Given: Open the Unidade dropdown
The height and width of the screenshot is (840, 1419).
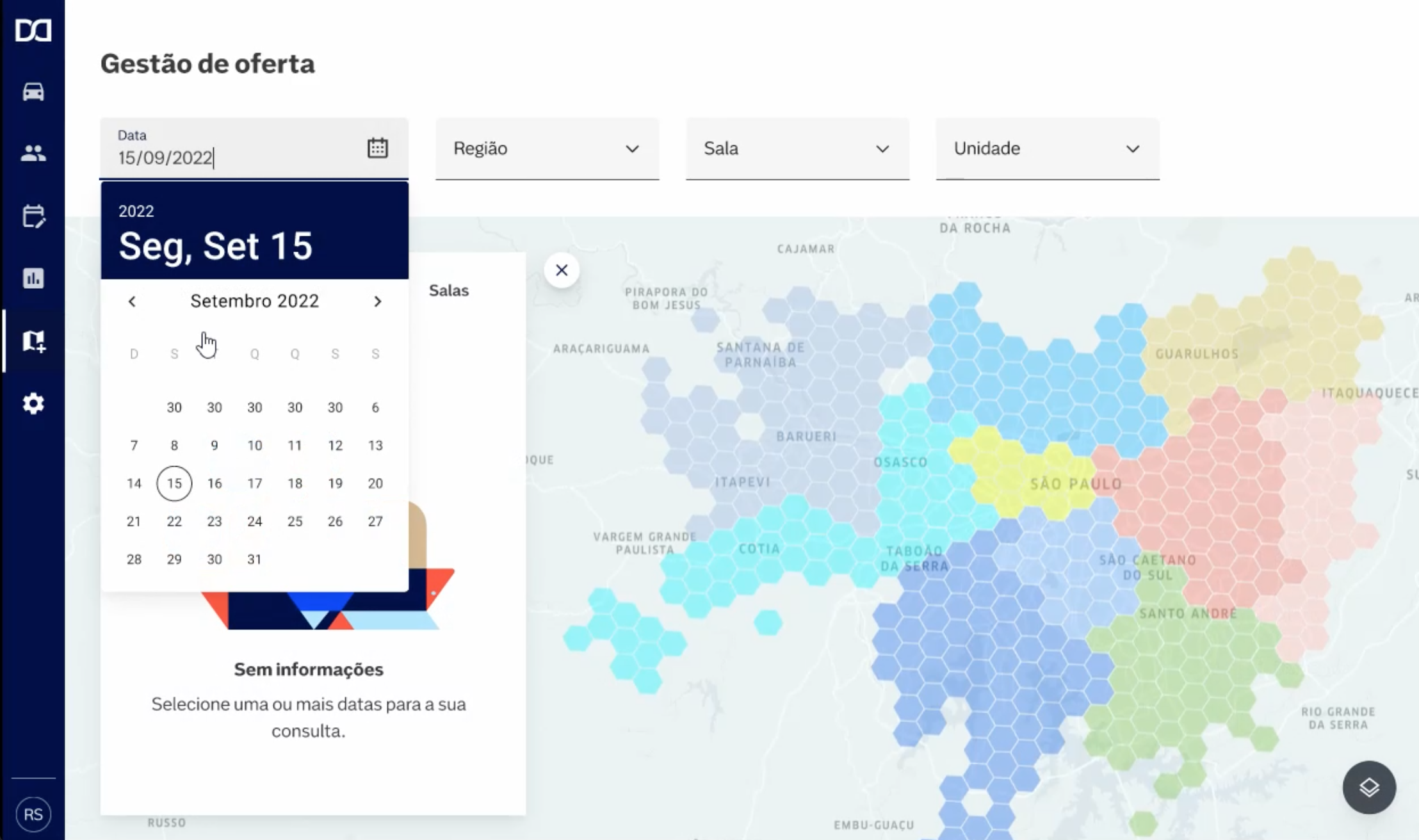Looking at the screenshot, I should (1047, 149).
